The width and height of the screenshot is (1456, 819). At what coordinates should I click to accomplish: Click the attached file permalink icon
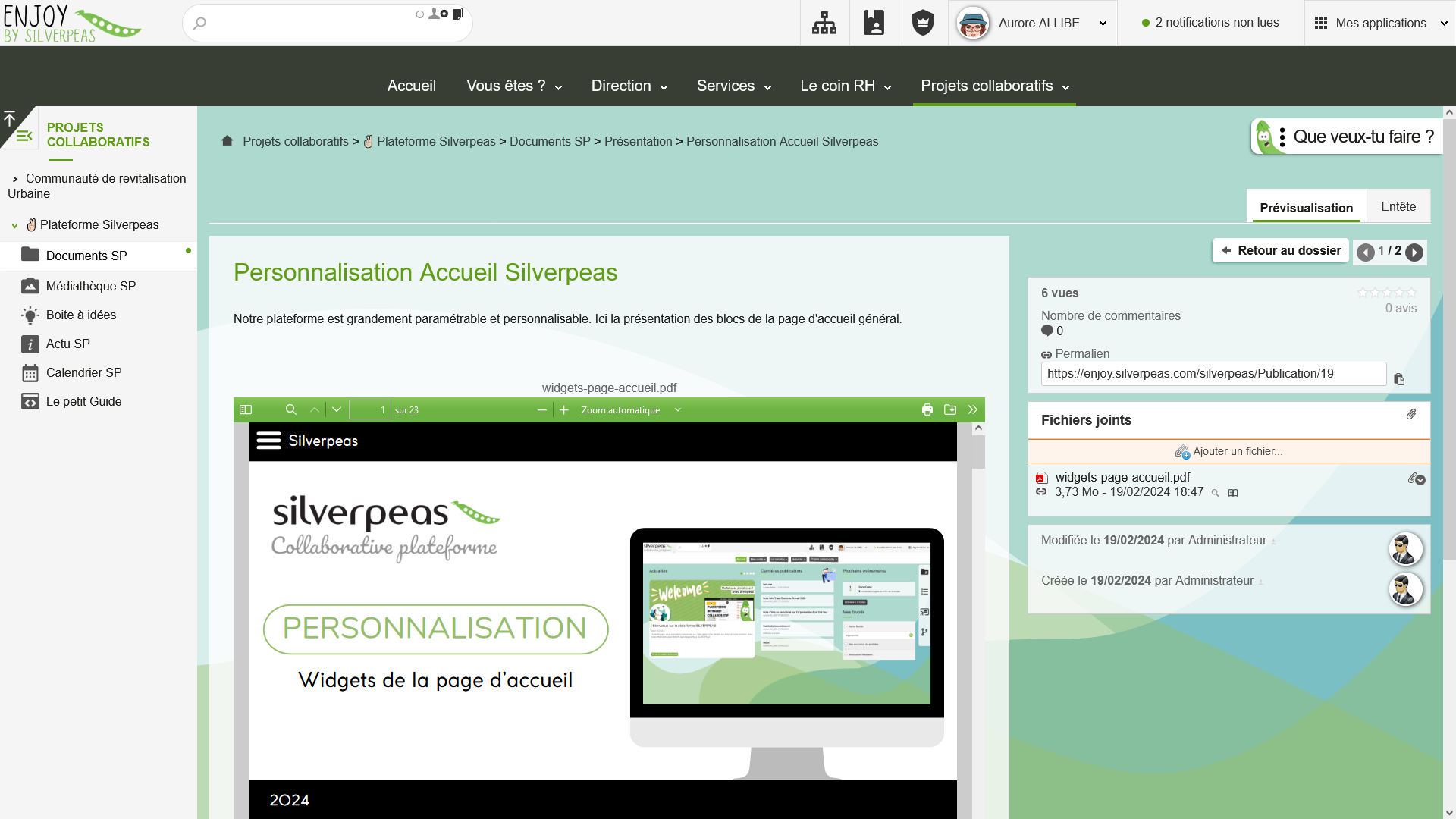[1041, 491]
